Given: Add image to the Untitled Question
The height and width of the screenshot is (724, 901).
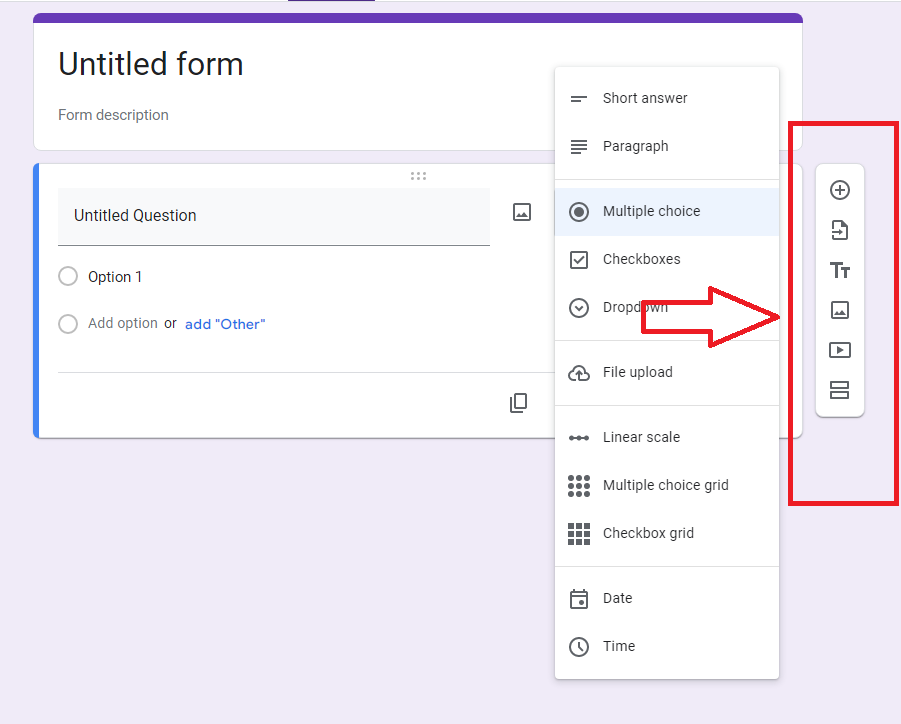Looking at the screenshot, I should 522,212.
